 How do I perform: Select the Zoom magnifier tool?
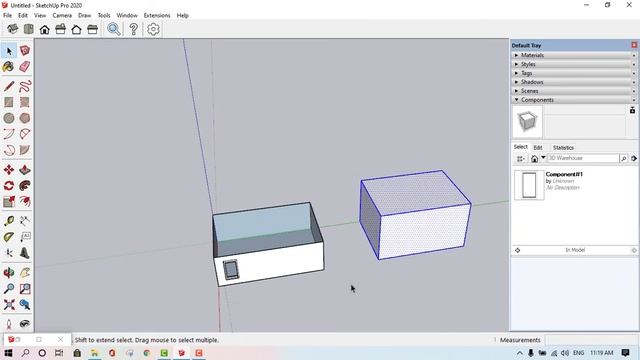(9, 289)
